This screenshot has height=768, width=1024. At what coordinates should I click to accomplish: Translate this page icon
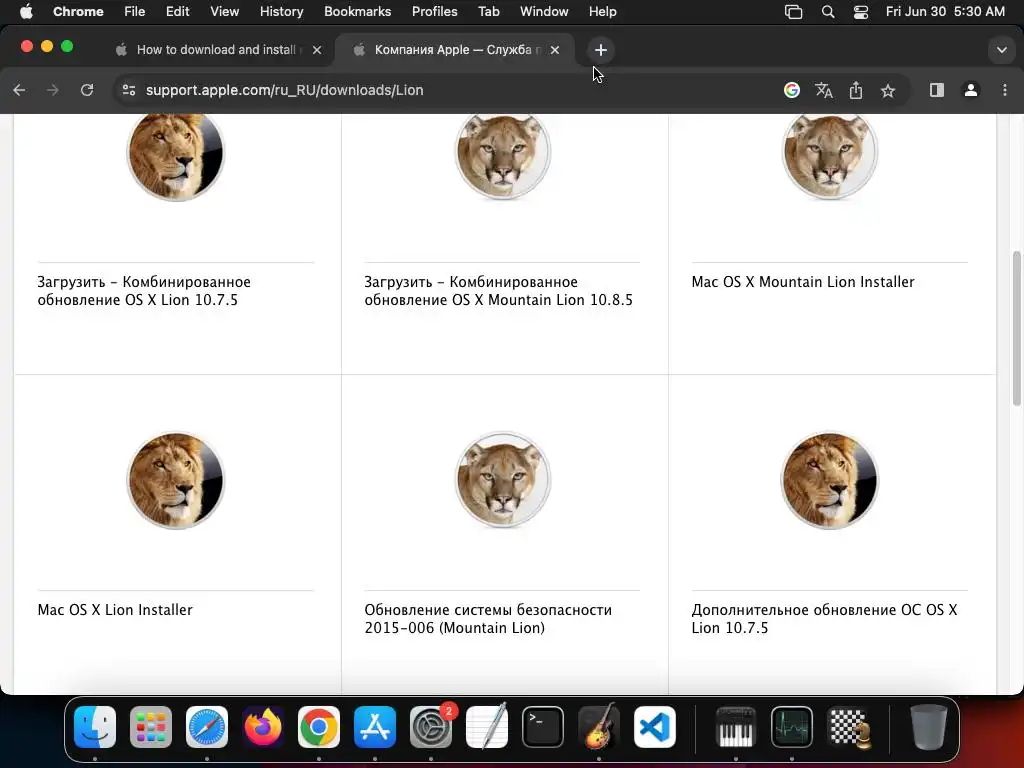[824, 90]
